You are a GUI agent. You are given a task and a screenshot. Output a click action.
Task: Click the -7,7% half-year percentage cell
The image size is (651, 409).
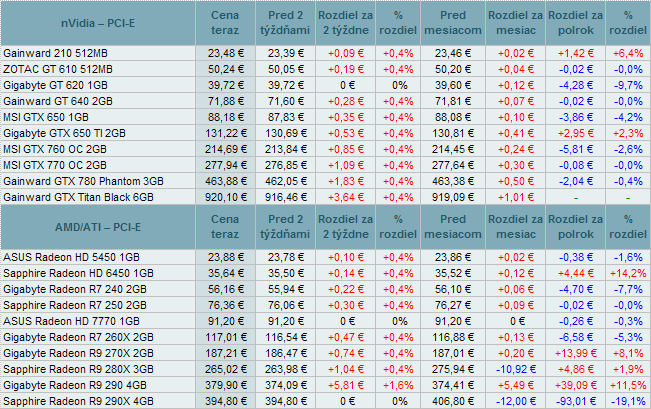(x=628, y=289)
